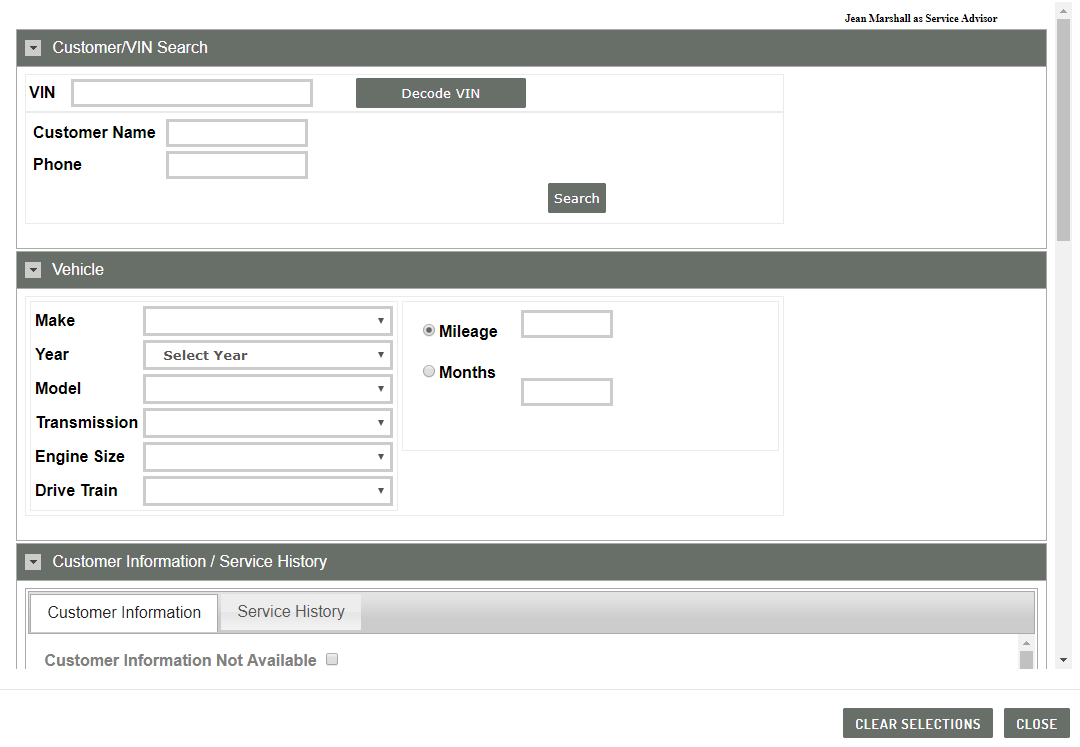Open the Select Year dropdown
The height and width of the screenshot is (747, 1080).
click(x=267, y=354)
